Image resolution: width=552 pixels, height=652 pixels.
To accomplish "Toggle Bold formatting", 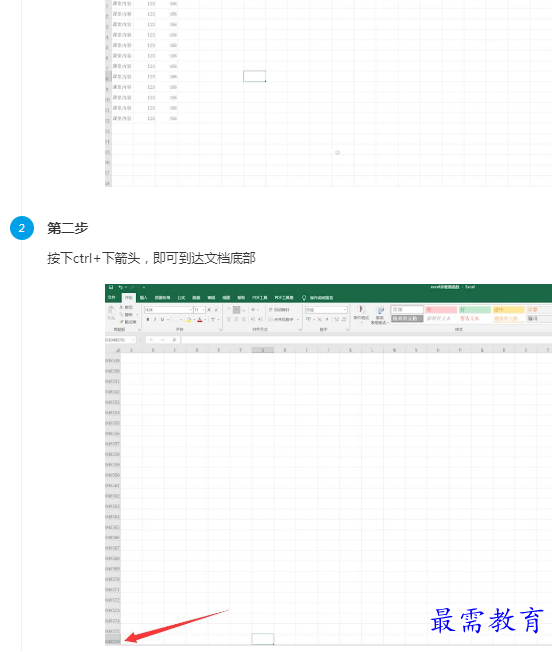I will pos(148,319).
